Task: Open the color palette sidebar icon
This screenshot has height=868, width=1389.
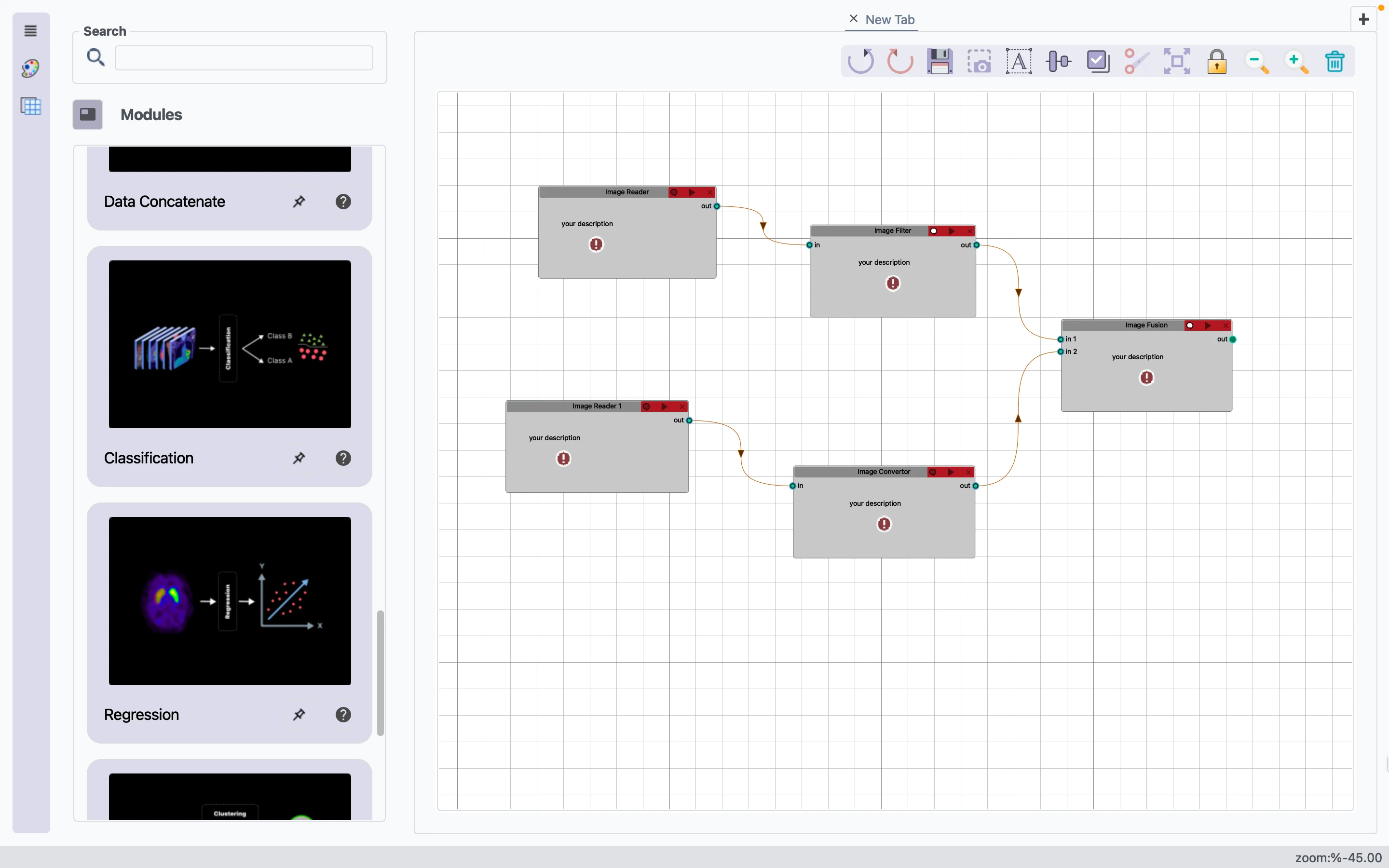Action: [x=31, y=68]
